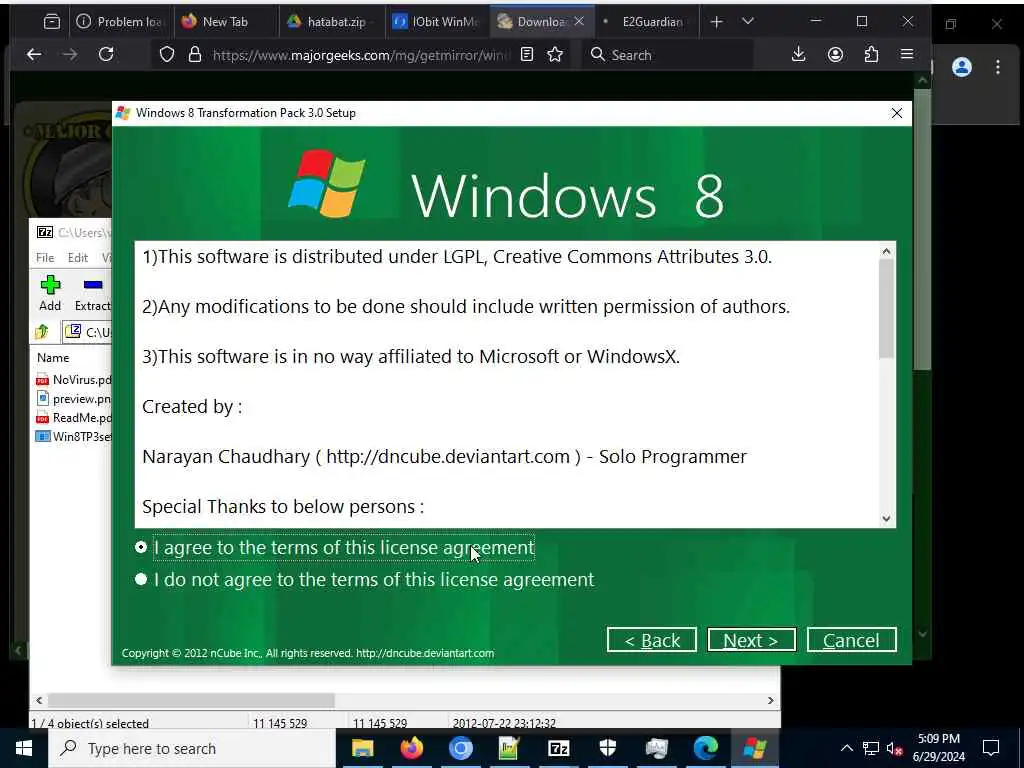
Task: Click 7-Zip up one level folder icon
Action: (42, 332)
